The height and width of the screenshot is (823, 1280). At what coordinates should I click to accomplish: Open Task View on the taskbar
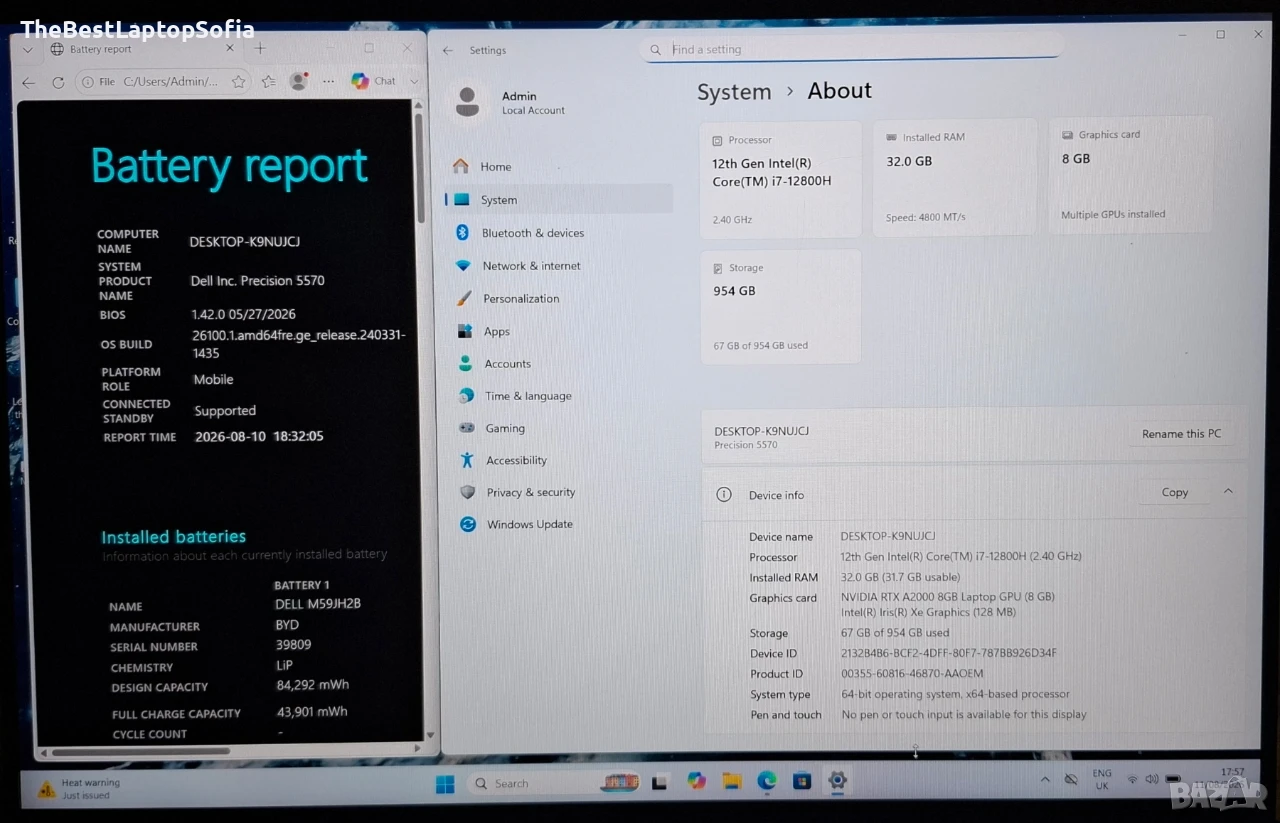pos(660,782)
